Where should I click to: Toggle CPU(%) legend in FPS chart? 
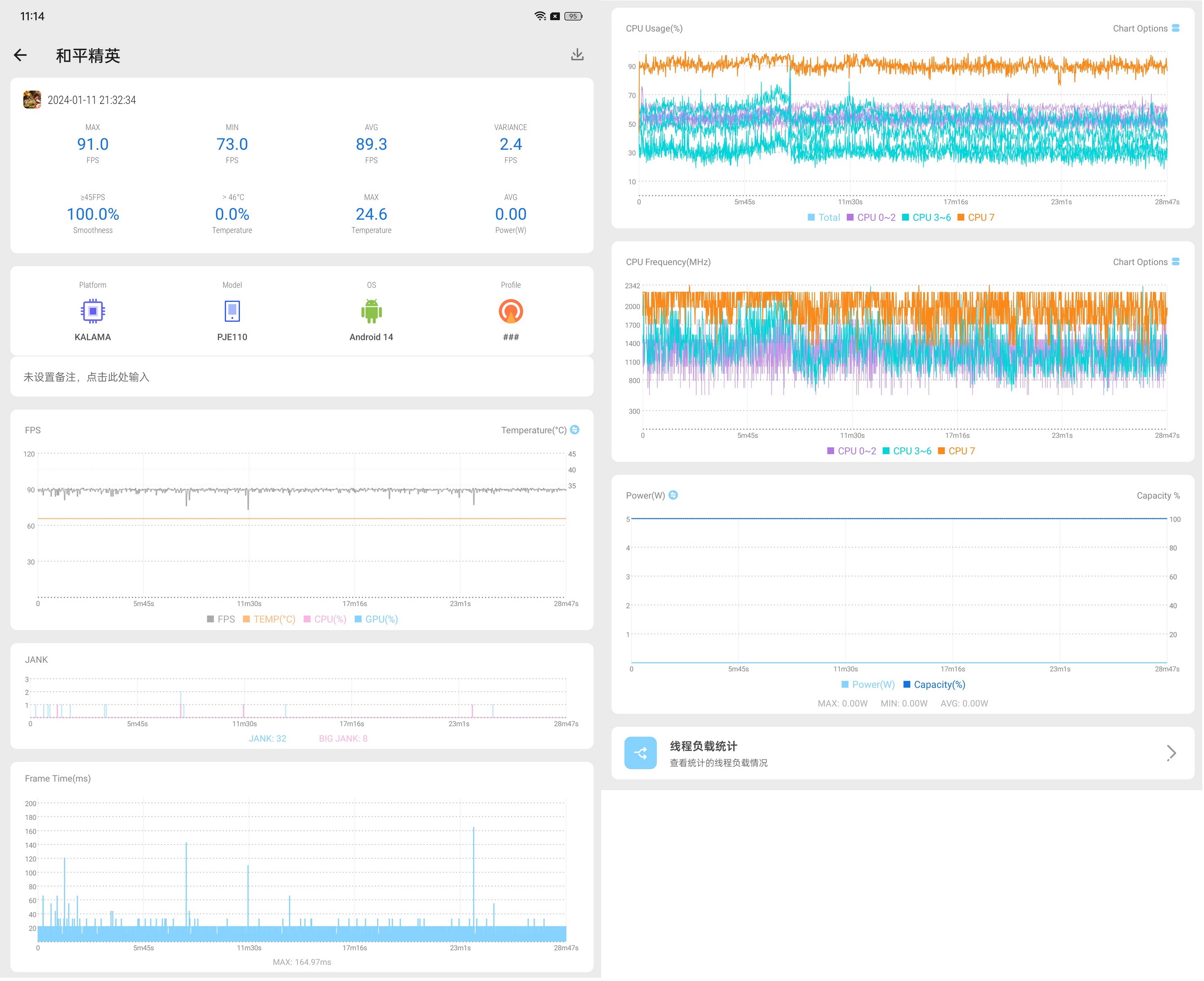coord(325,619)
